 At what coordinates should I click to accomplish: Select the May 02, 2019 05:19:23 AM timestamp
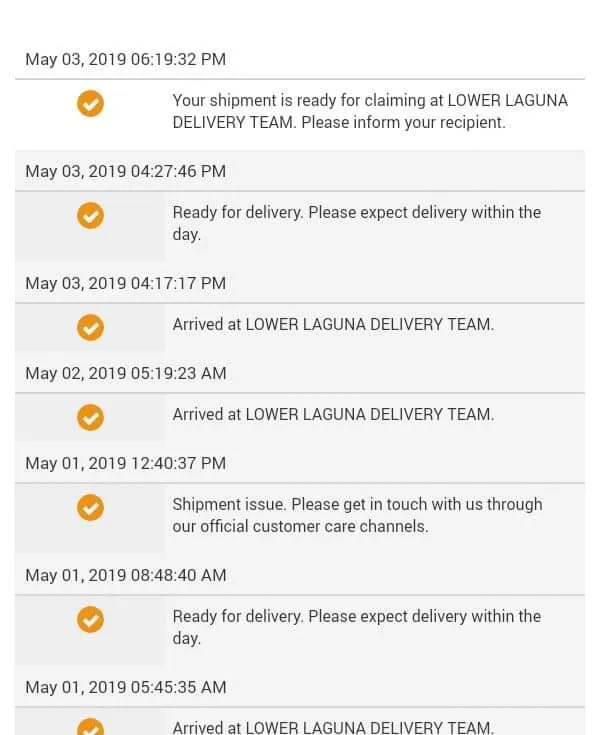[125, 373]
